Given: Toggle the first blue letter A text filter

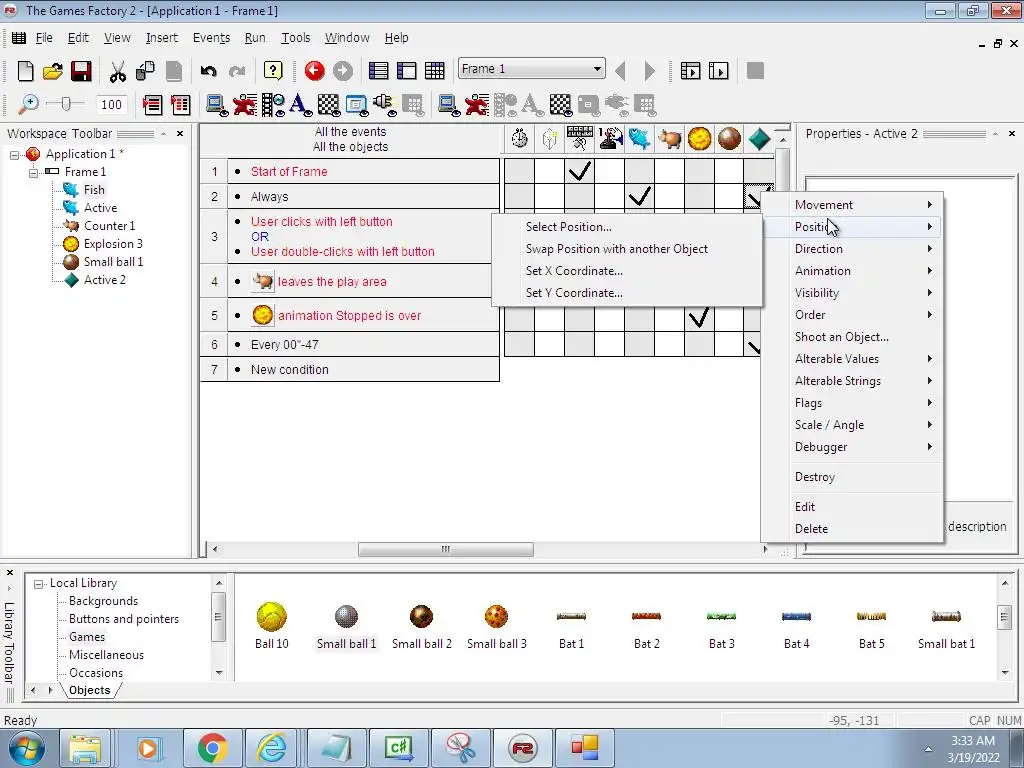Looking at the screenshot, I should (x=300, y=104).
